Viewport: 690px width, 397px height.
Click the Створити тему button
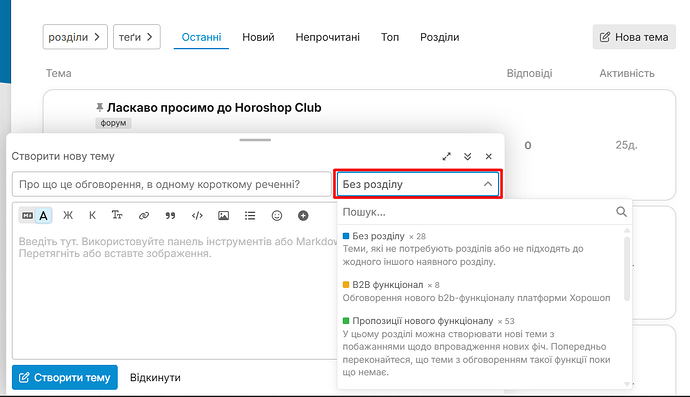pos(65,377)
